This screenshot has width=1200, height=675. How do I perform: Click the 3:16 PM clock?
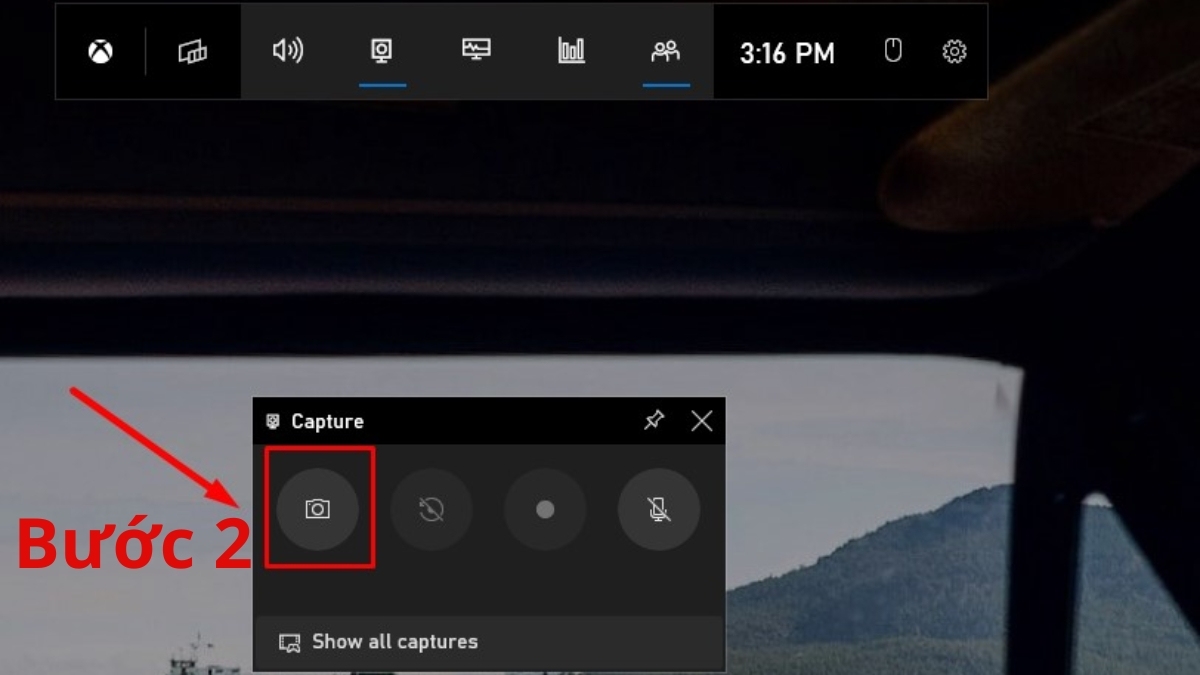[x=787, y=53]
